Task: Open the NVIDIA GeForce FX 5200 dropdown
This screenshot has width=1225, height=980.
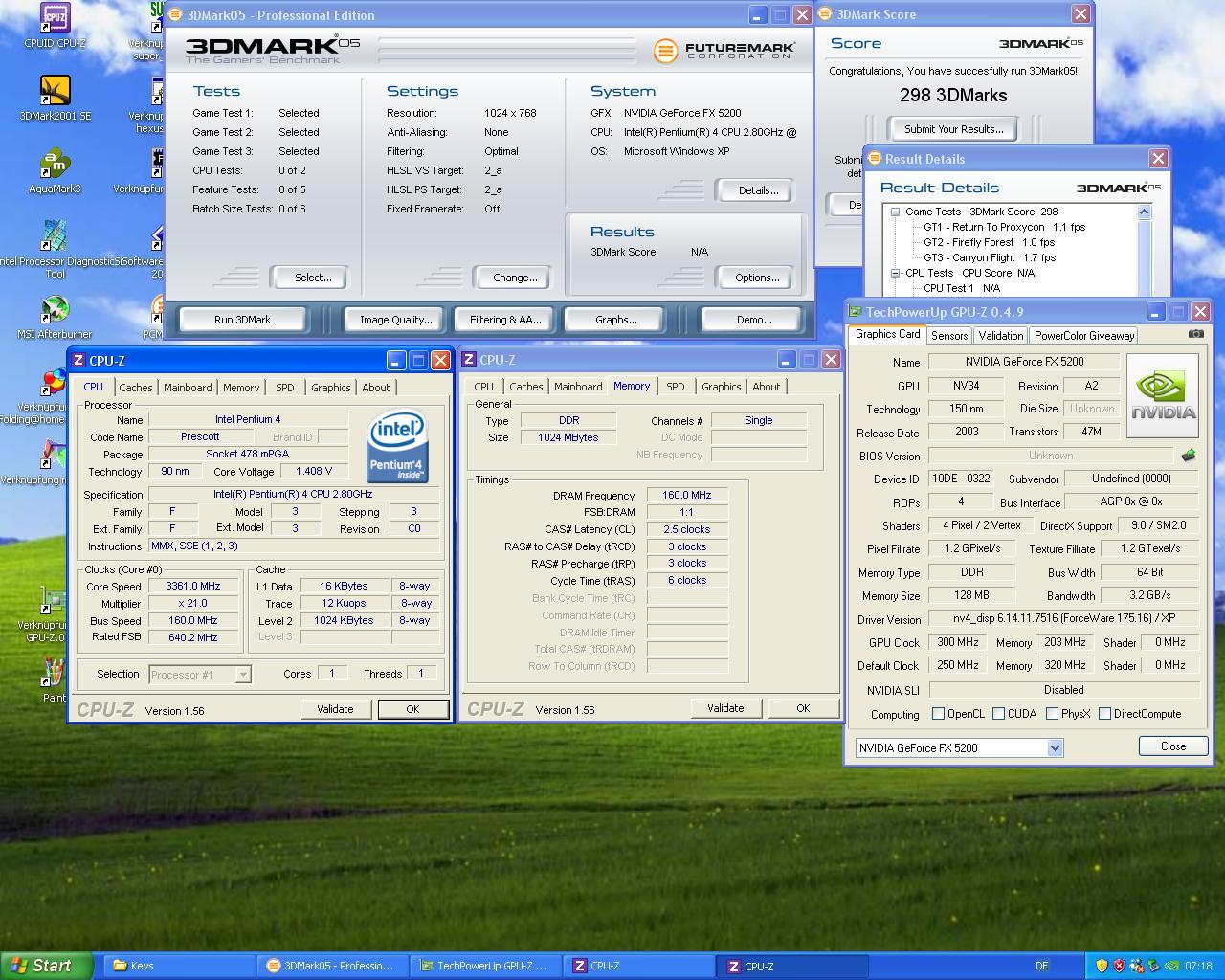Action: (959, 747)
